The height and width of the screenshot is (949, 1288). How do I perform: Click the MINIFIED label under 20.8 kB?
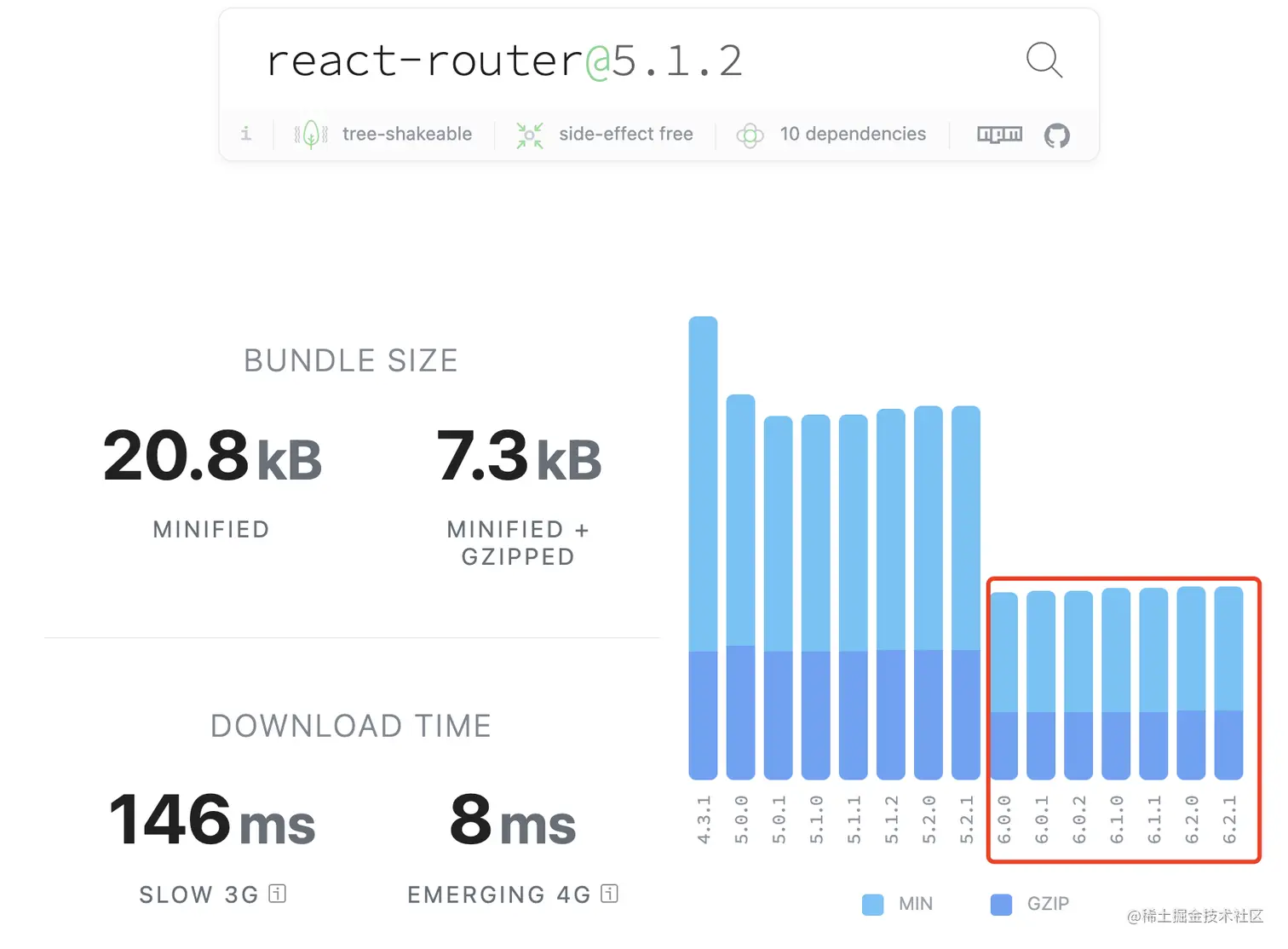pos(211,529)
